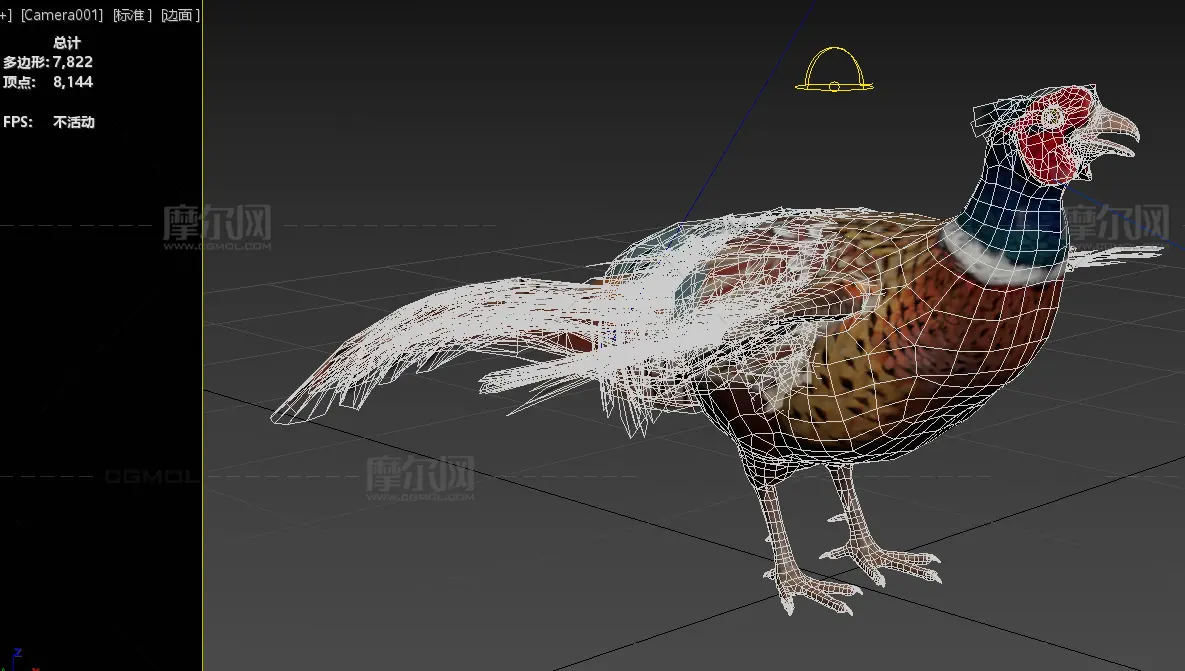Viewport: 1185px width, 671px height.
Task: Click the FPS 不活动 status text
Action: click(73, 122)
